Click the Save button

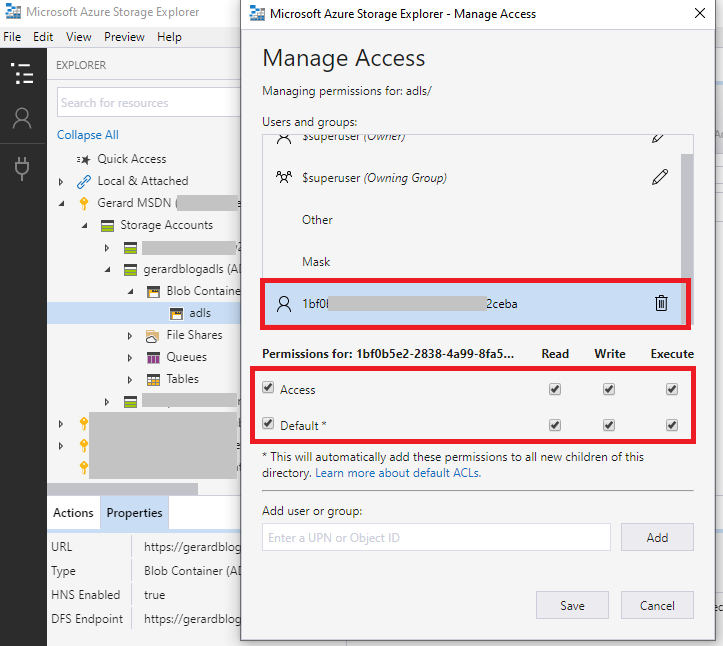572,605
